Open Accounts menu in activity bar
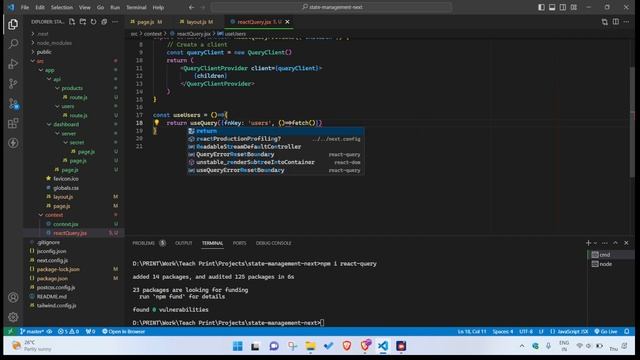Image resolution: width=640 pixels, height=360 pixels. [x=13, y=298]
